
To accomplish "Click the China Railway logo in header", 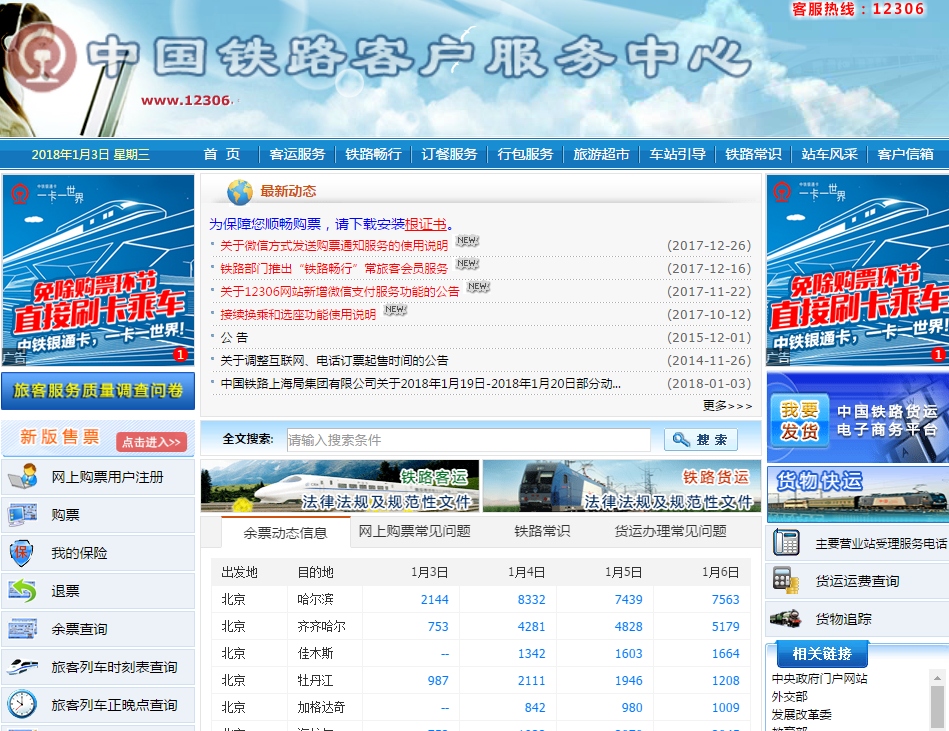I will click(41, 58).
